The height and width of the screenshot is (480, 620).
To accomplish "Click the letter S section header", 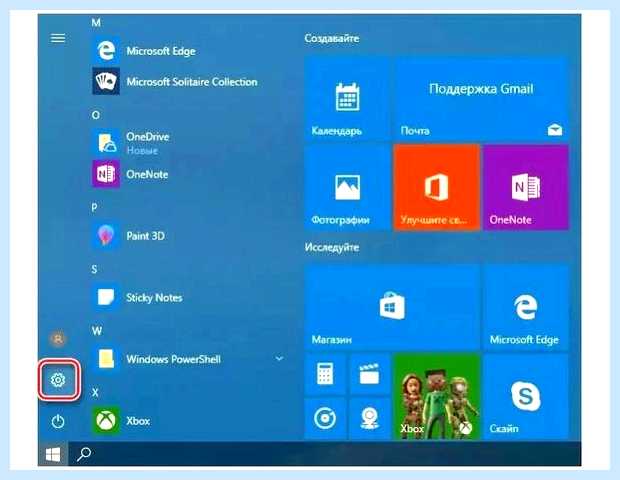I will [94, 269].
